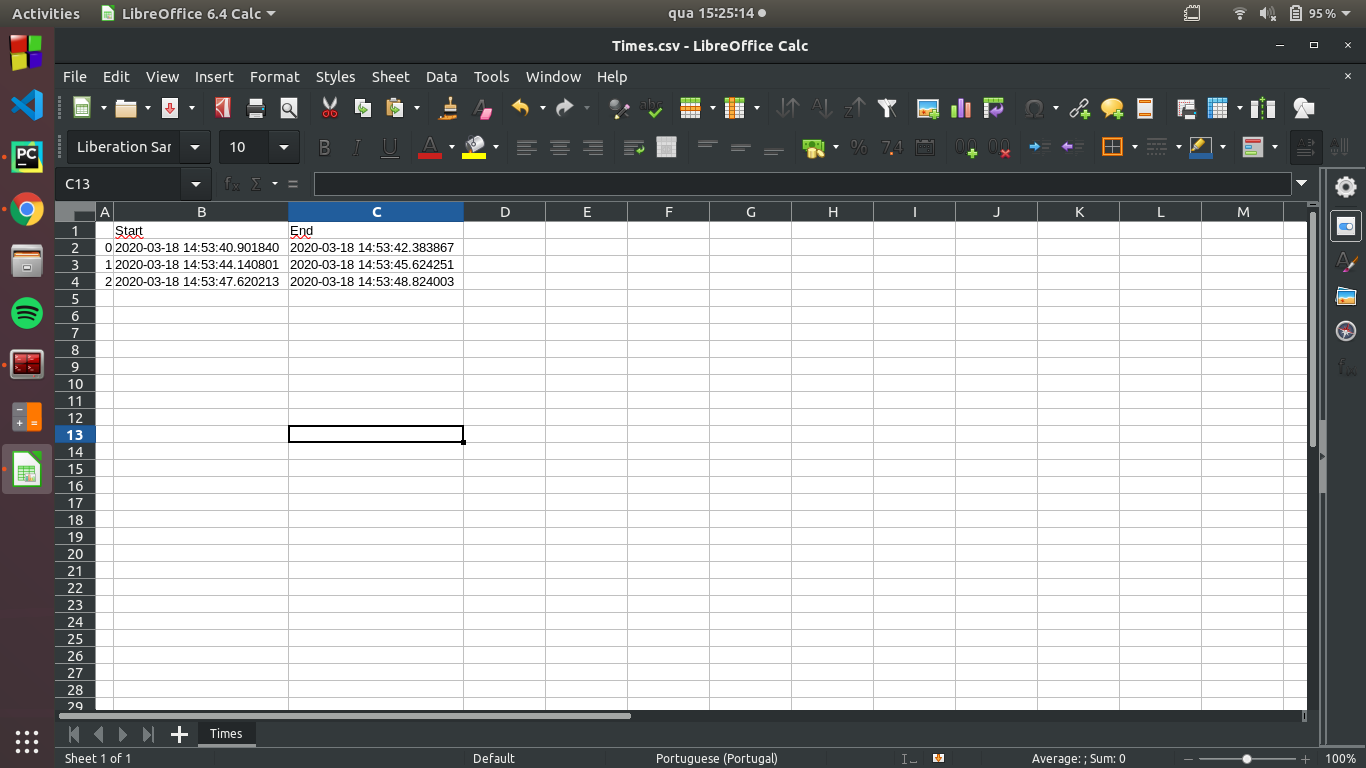Open the font size dropdown showing 10
Viewport: 1366px width, 768px height.
284,147
